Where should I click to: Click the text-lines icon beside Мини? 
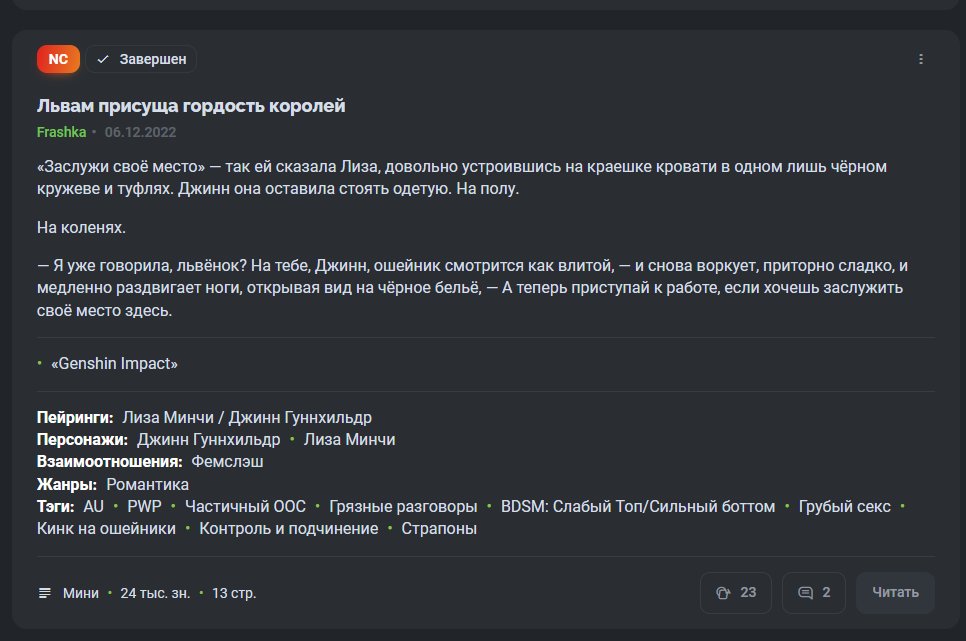[45, 593]
